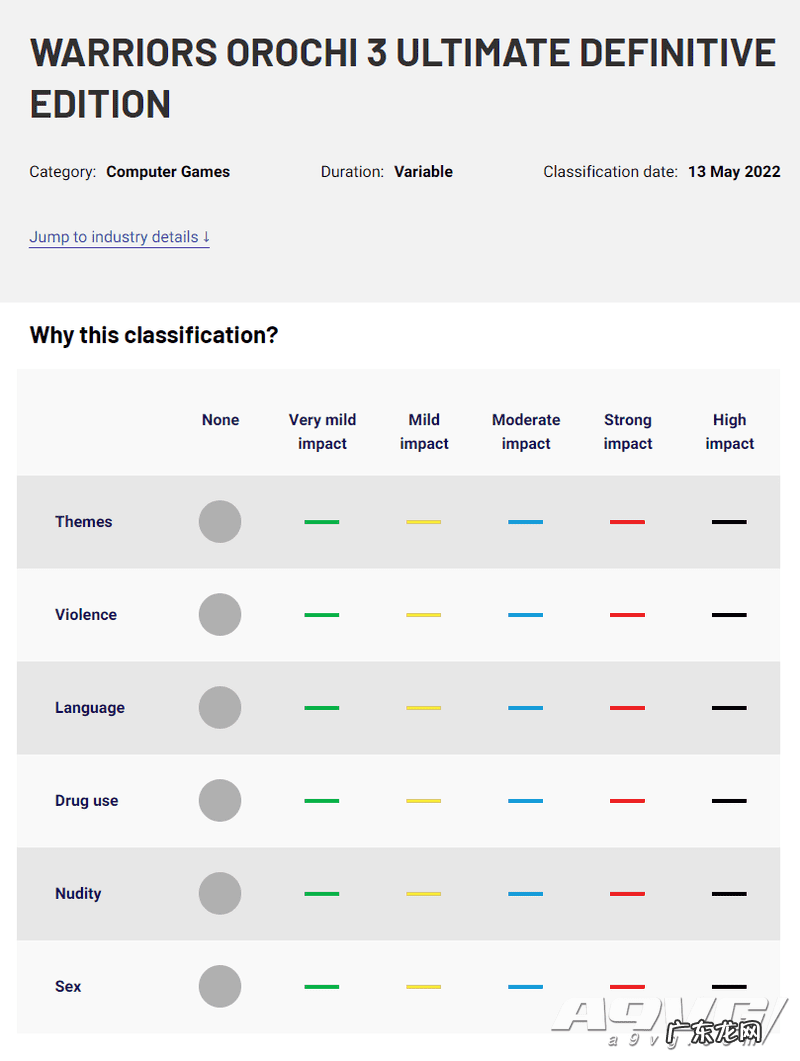Select the grey None circle for Themes
The height and width of the screenshot is (1061, 800).
[x=220, y=522]
